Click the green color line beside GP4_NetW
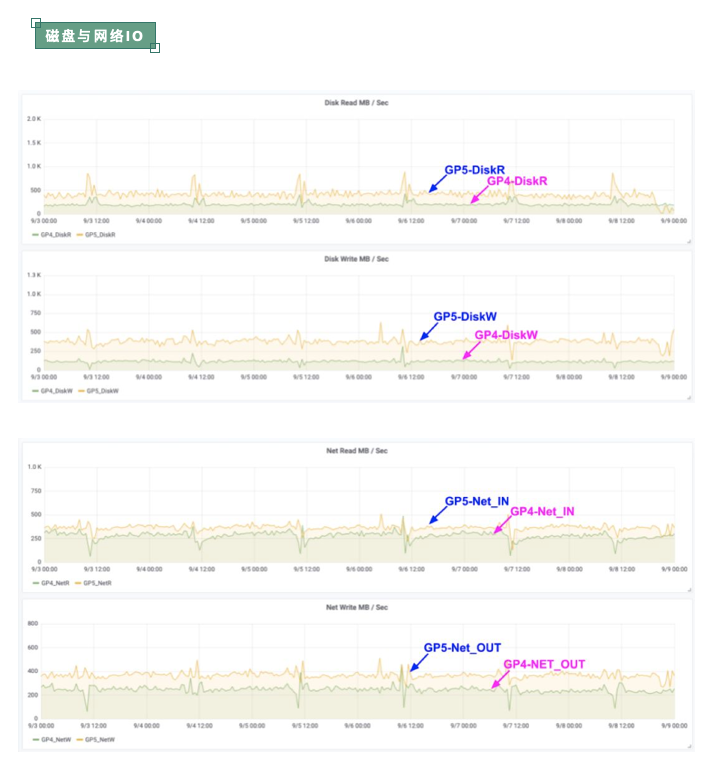The image size is (722, 771). click(x=36, y=740)
